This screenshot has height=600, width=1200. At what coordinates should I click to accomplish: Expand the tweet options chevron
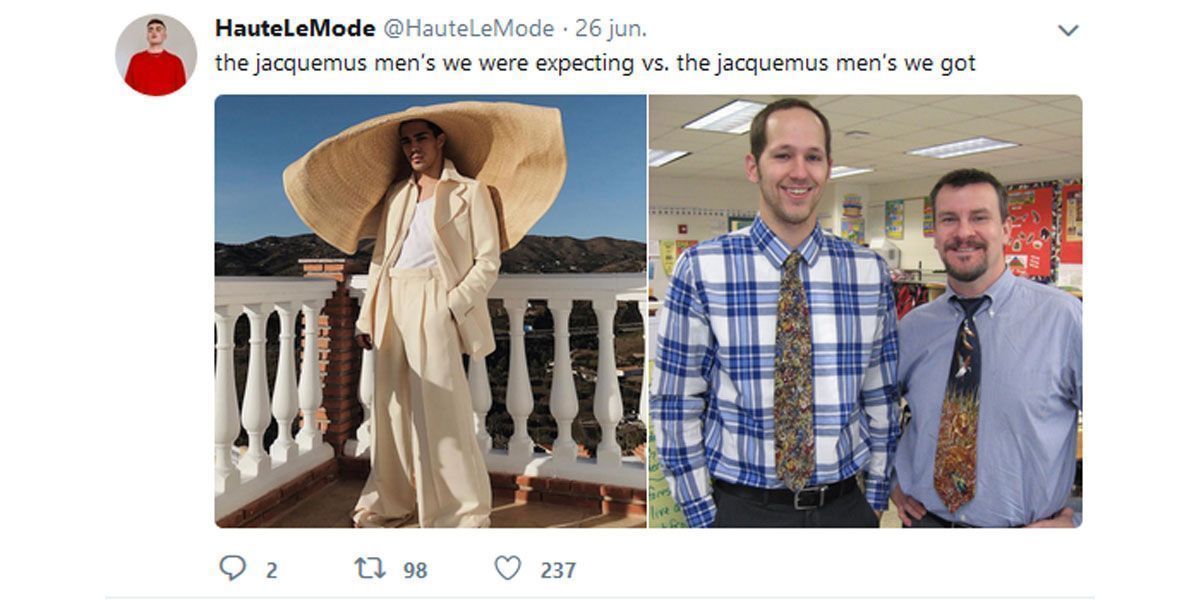pyautogui.click(x=1068, y=30)
